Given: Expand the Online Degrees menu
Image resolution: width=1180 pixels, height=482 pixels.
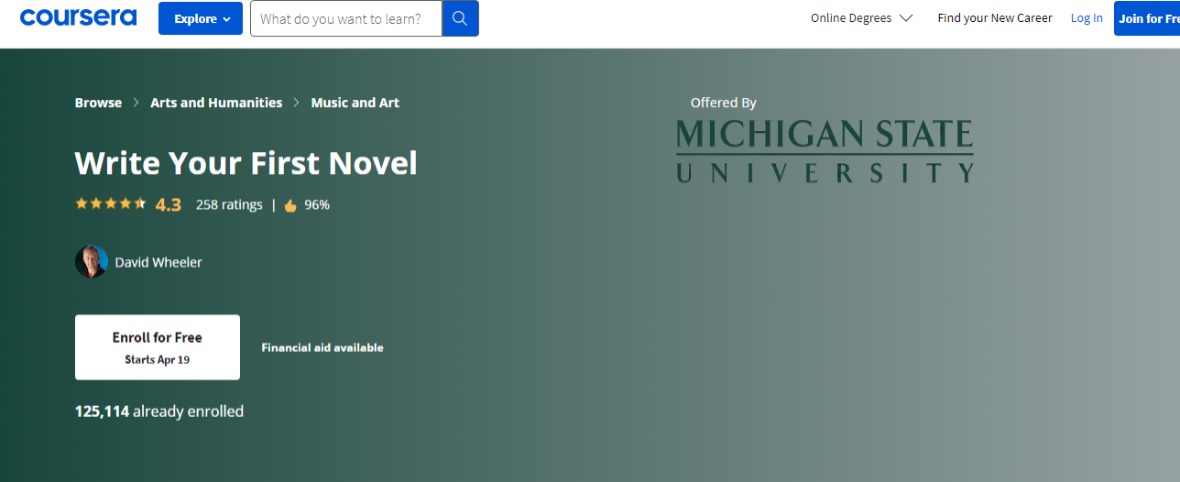Looking at the screenshot, I should coord(862,18).
